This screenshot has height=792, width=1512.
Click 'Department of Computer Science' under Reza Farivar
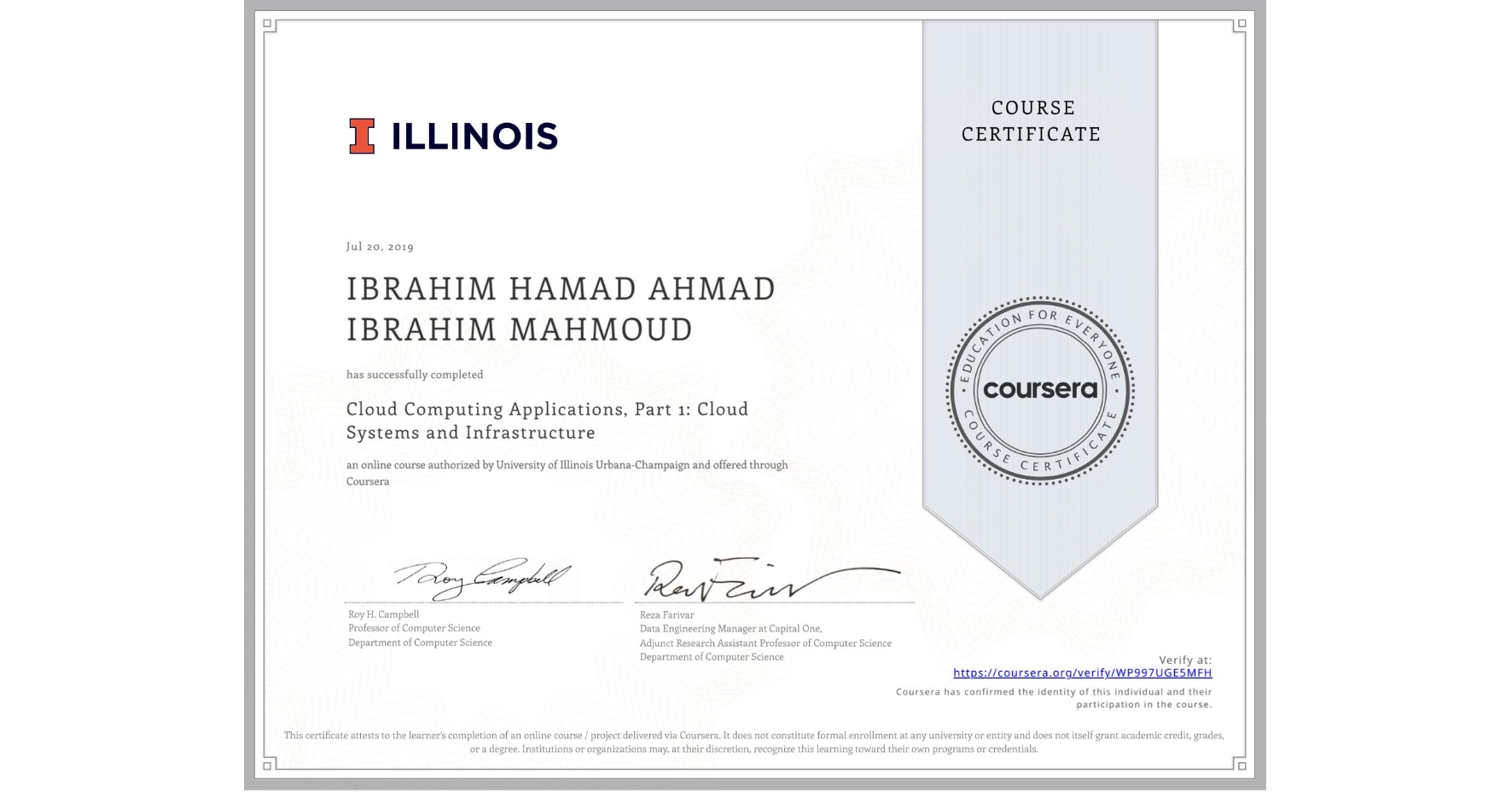712,657
